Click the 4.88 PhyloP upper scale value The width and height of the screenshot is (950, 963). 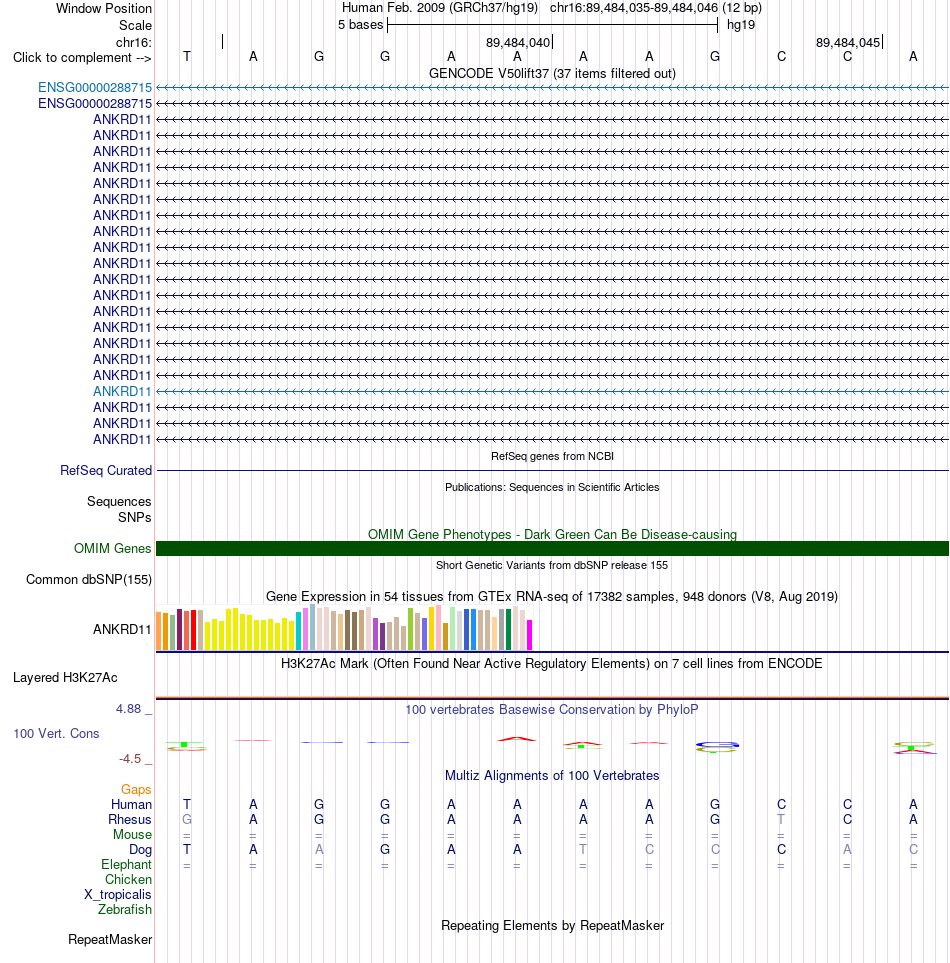pyautogui.click(x=128, y=709)
